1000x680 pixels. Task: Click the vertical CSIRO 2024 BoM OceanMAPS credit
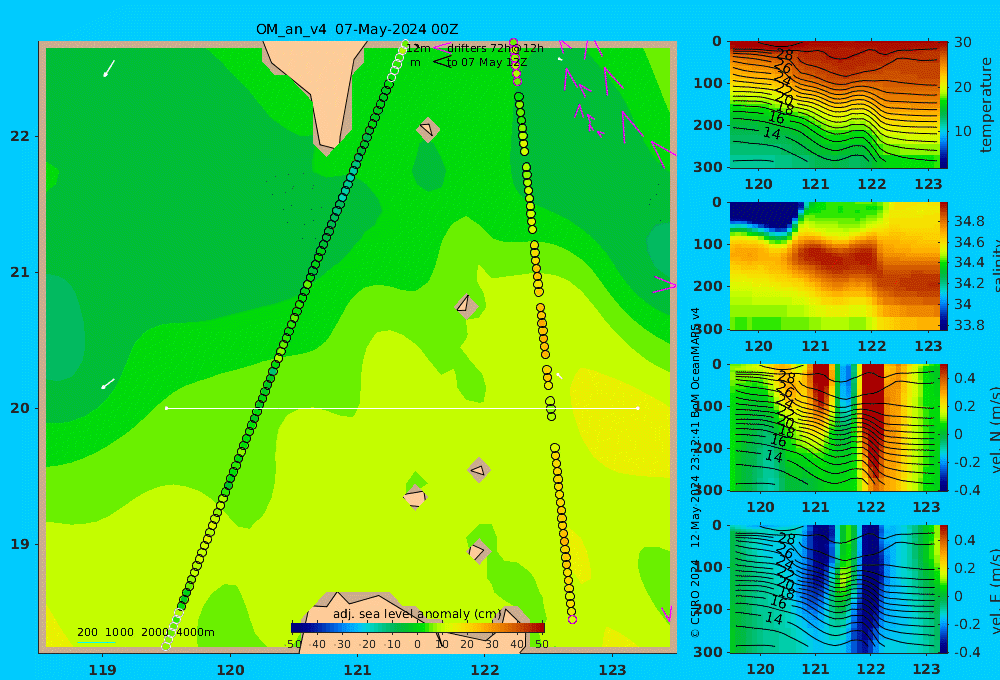pos(696,472)
